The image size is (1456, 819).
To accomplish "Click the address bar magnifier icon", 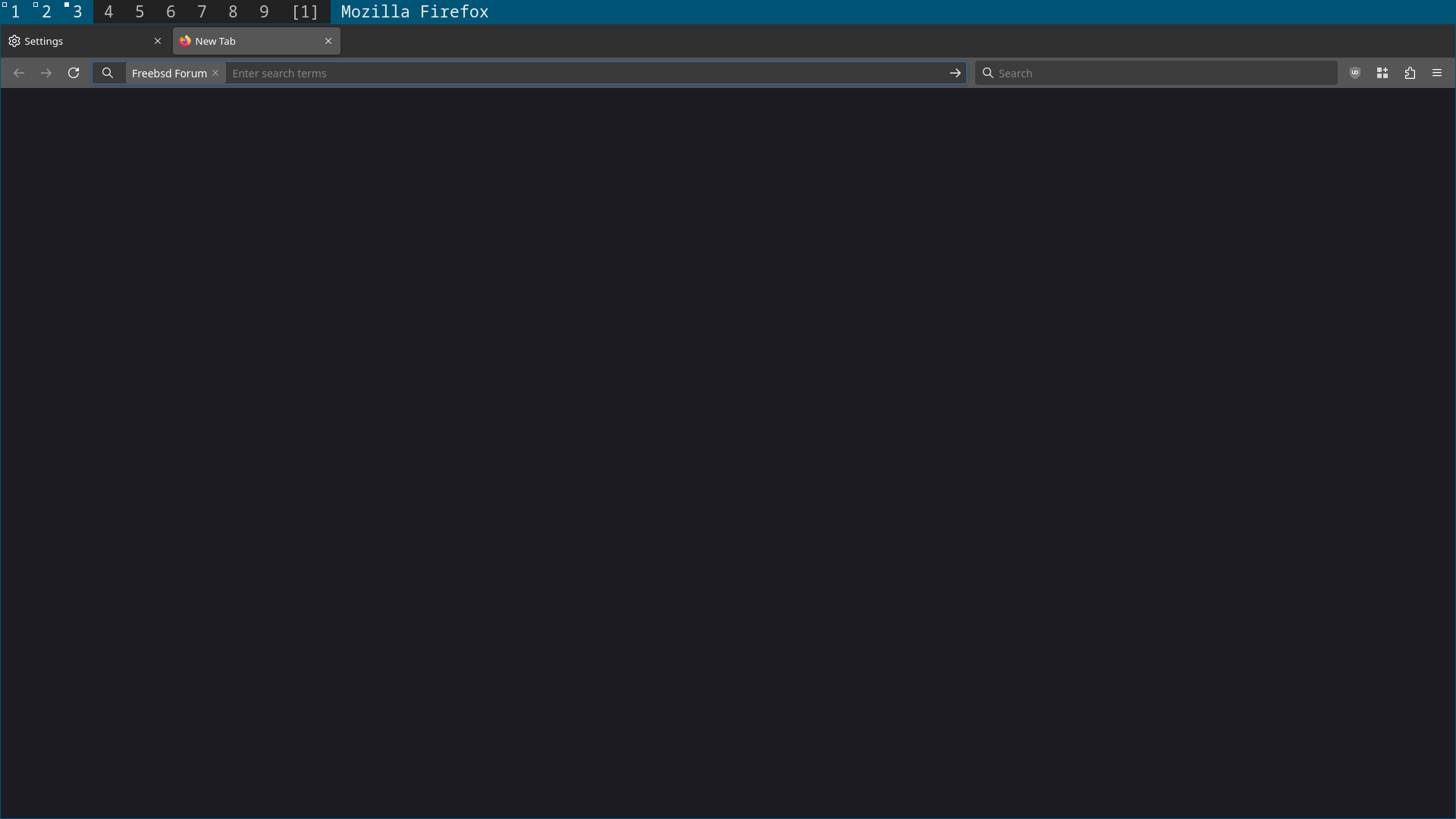I will pyautogui.click(x=108, y=73).
